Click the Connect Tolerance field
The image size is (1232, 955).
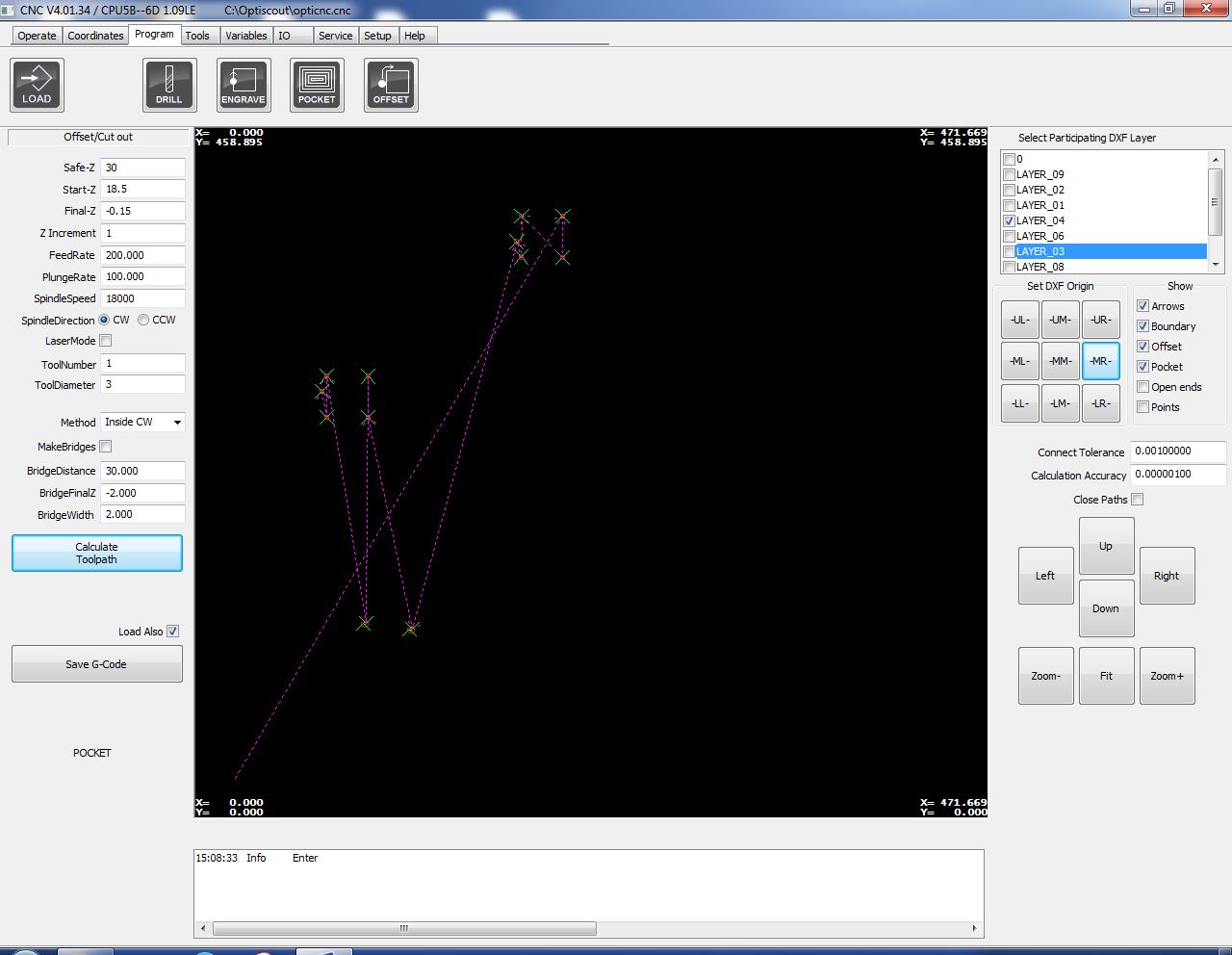pyautogui.click(x=1179, y=451)
